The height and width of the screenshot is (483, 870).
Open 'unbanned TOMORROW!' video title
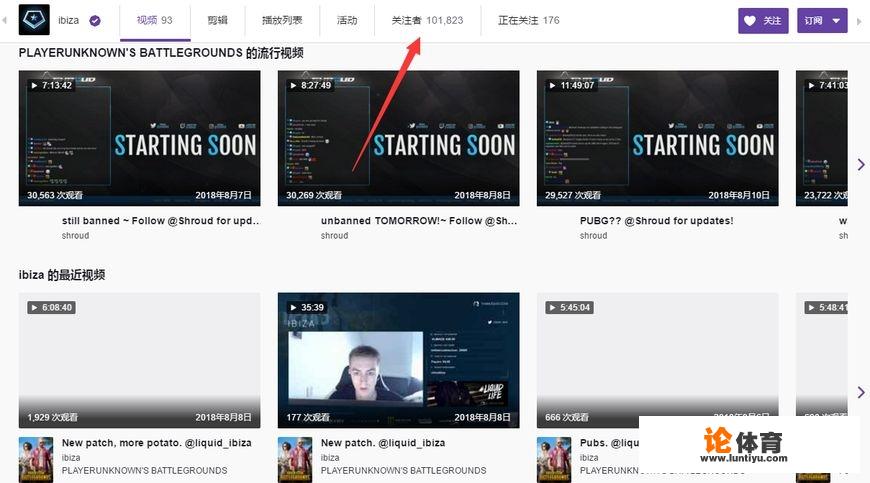419,221
